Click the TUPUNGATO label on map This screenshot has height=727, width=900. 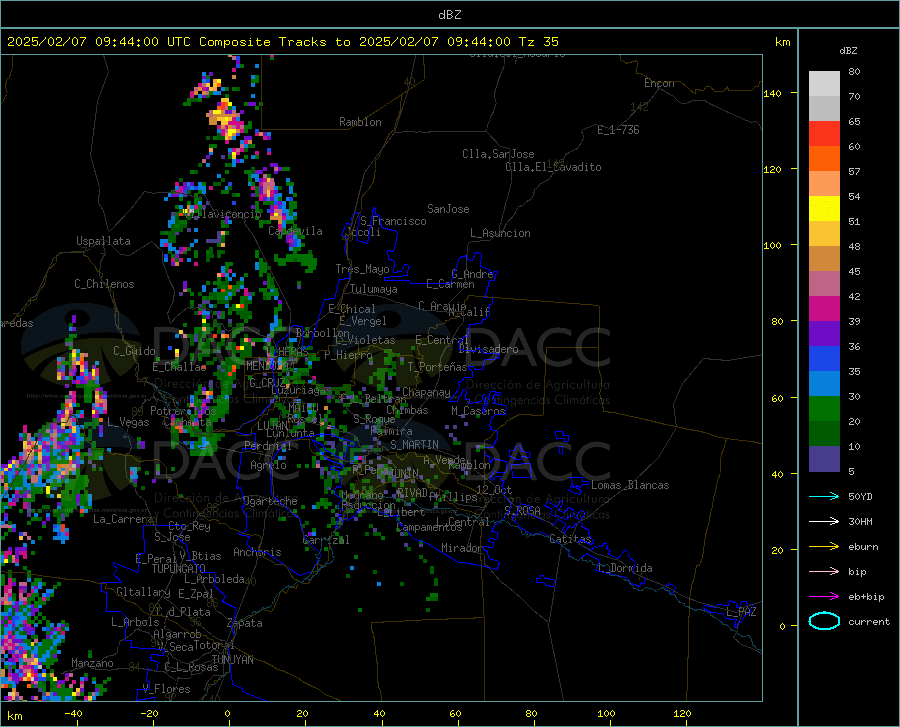(x=179, y=569)
